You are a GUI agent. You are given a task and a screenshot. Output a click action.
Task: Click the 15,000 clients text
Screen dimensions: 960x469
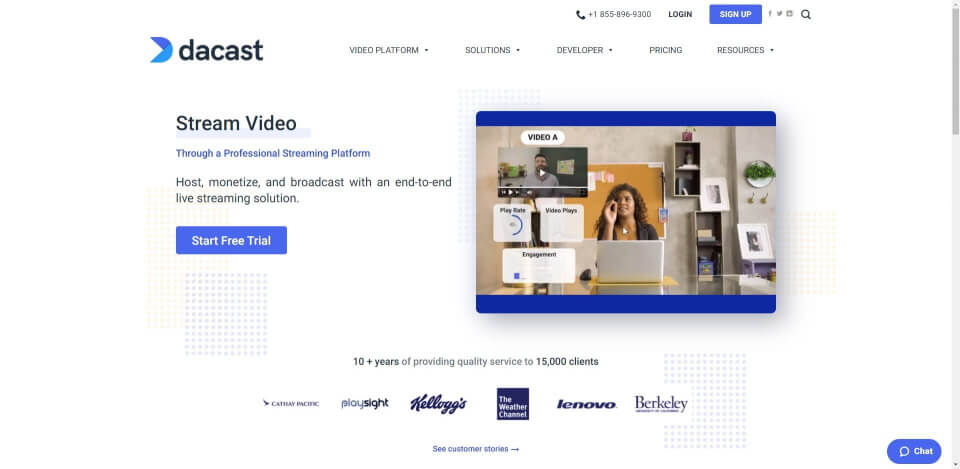click(567, 362)
